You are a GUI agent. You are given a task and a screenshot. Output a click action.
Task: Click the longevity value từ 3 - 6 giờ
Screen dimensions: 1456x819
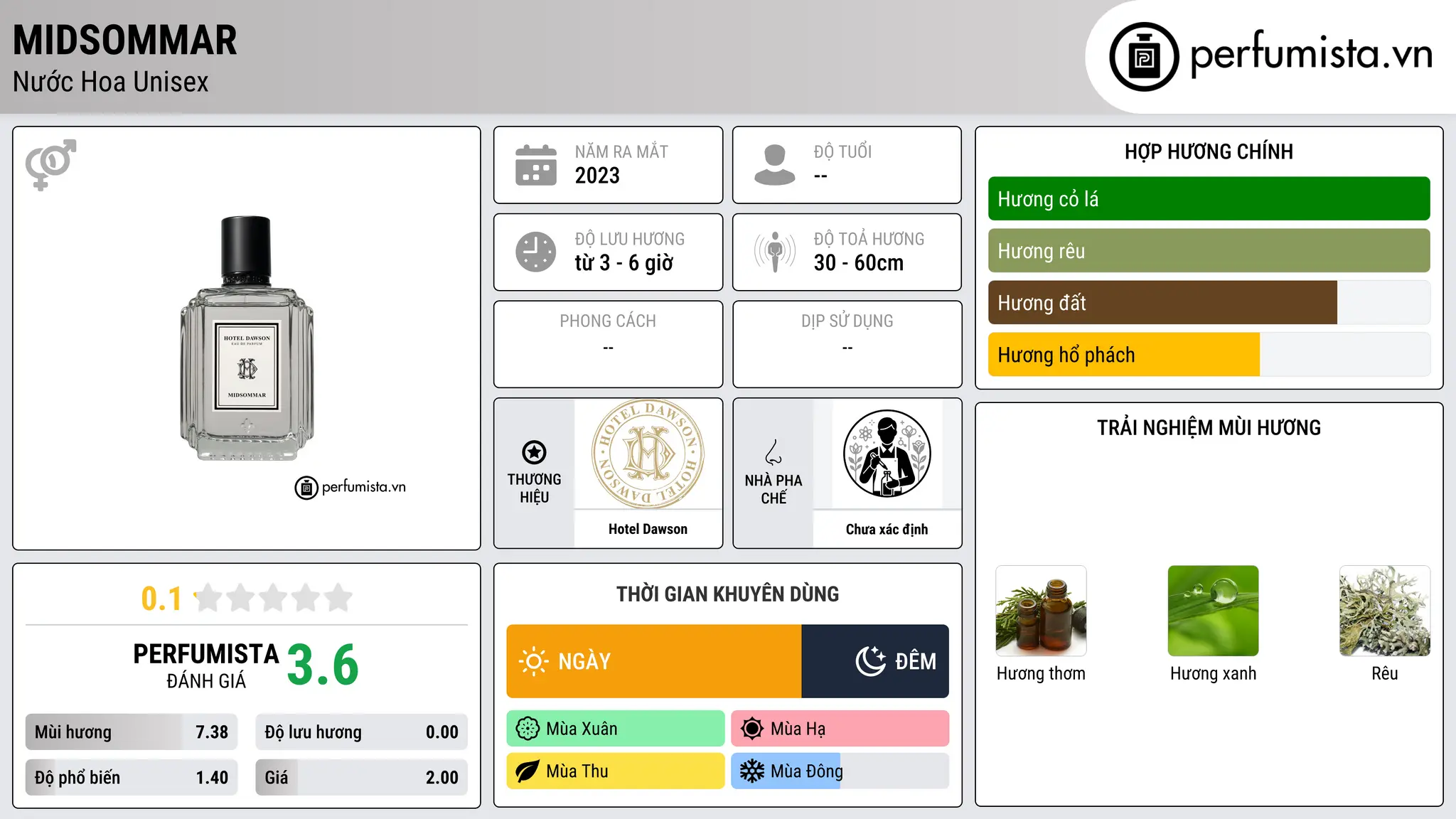coord(624,263)
